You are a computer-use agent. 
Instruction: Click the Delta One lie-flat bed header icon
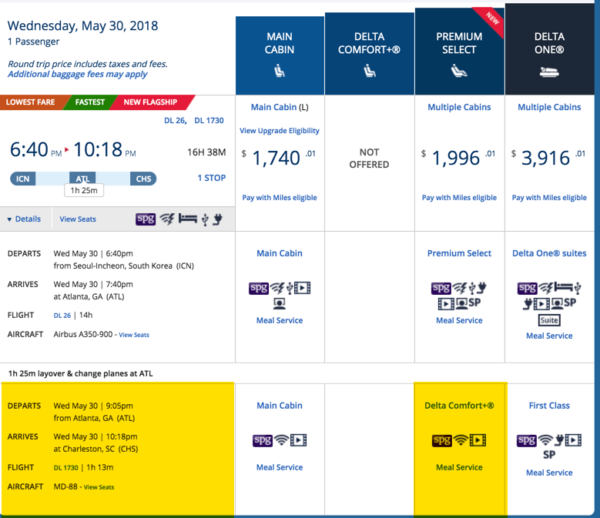(549, 72)
